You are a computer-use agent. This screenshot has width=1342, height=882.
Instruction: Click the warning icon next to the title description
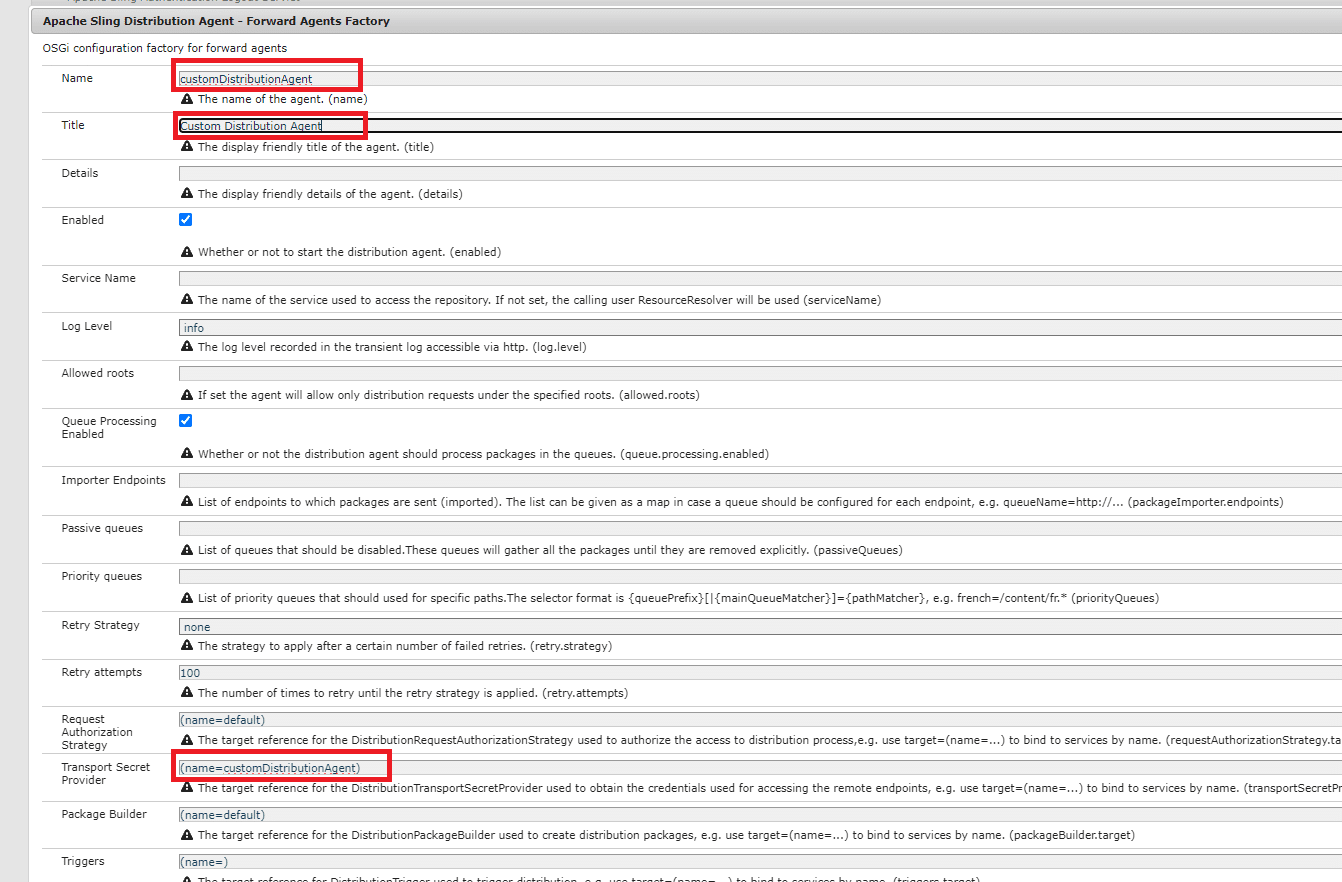click(186, 147)
